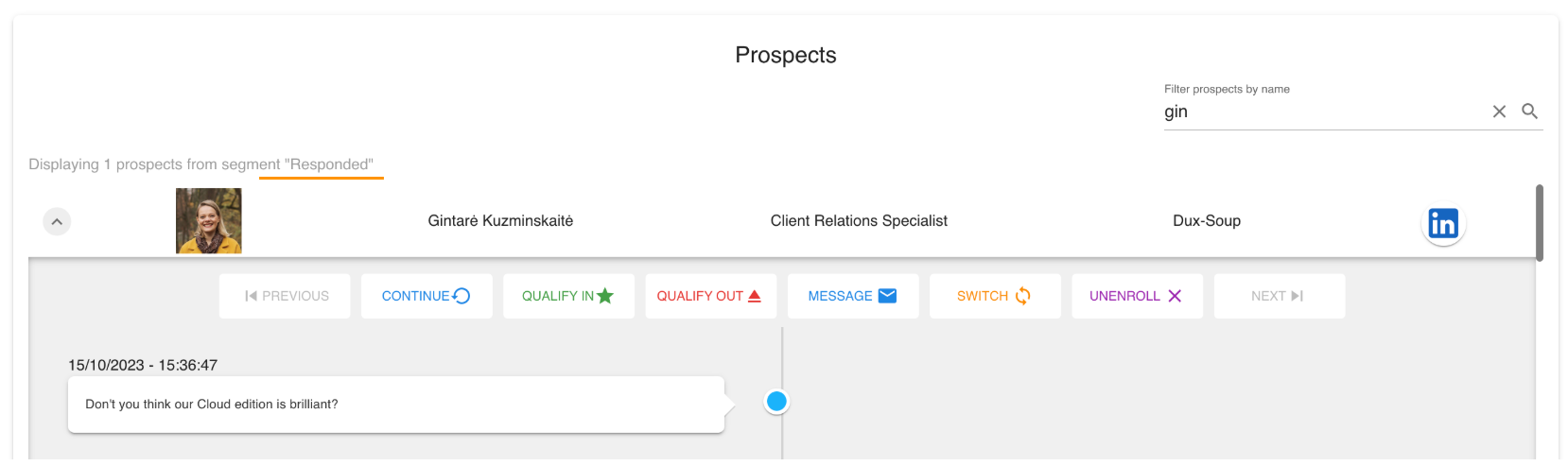Mark prospect with QUALIFY IN

point(568,296)
